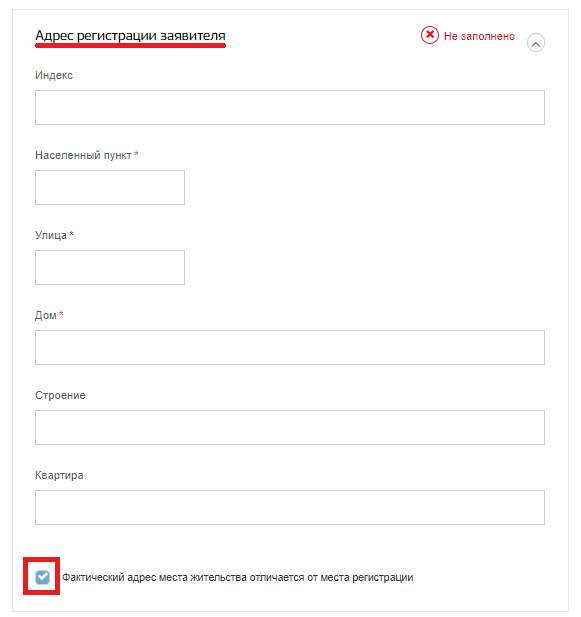Screen dimensions: 581x617
Task: Focus the Индекс input field
Action: click(290, 107)
